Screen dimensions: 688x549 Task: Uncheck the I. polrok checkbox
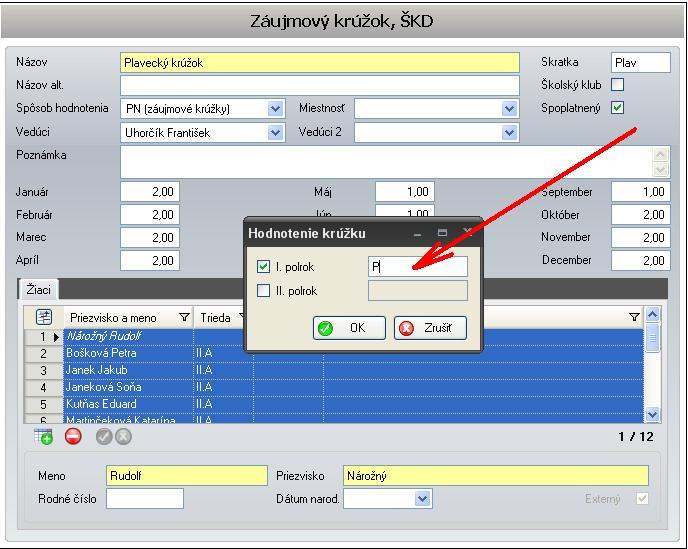coord(264,267)
